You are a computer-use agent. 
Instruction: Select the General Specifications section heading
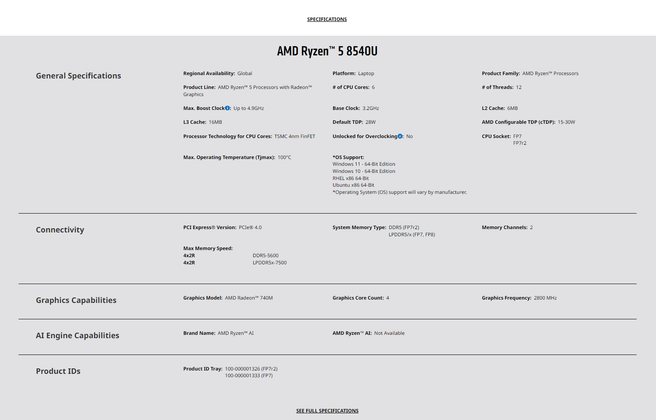[x=78, y=76]
